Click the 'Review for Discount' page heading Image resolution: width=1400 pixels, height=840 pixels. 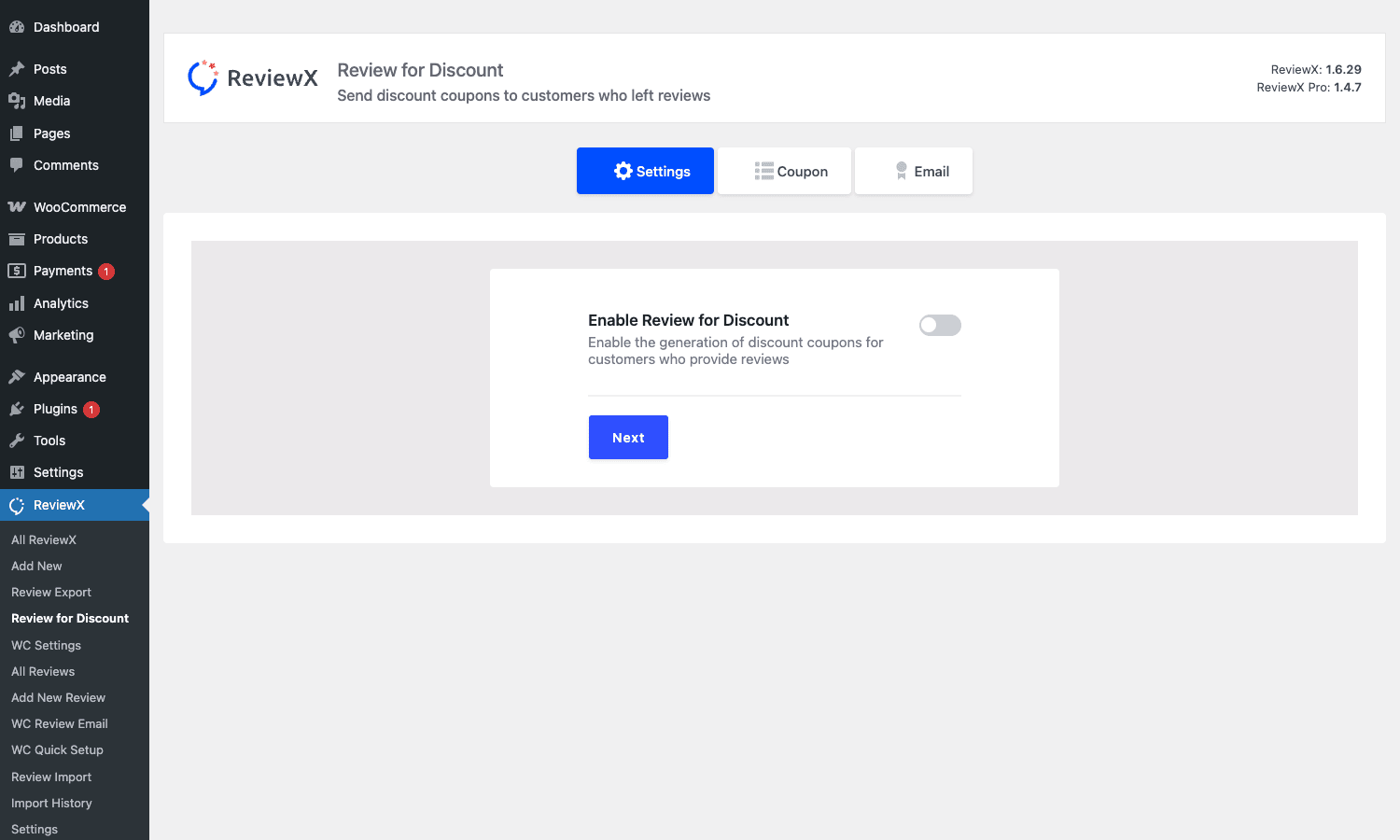click(420, 70)
